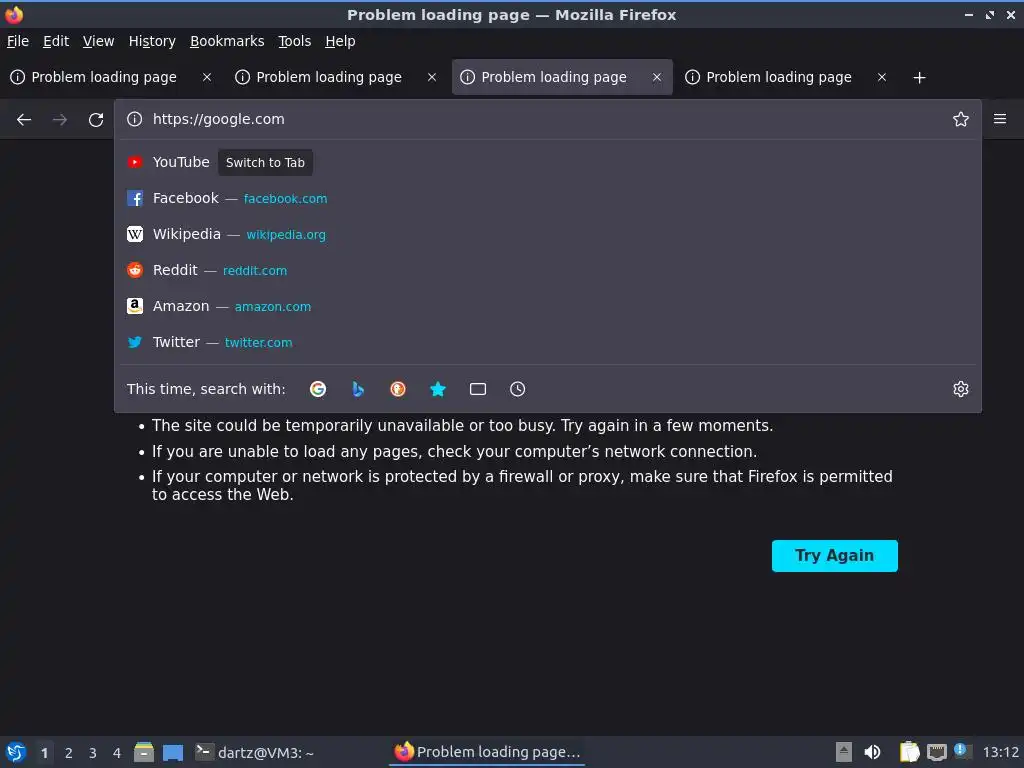The height and width of the screenshot is (768, 1024).
Task: Select the Amazon suggestion
Action: [547, 306]
